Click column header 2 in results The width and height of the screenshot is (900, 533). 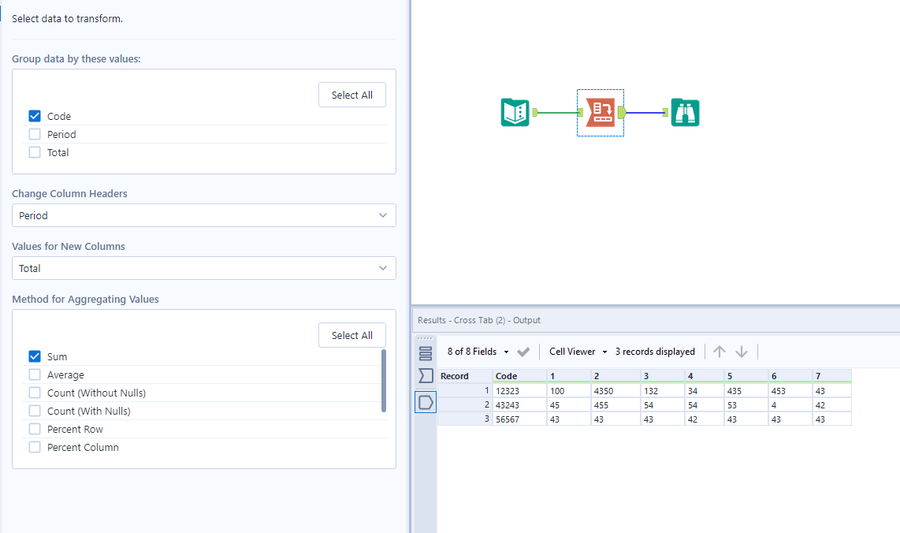coord(616,376)
